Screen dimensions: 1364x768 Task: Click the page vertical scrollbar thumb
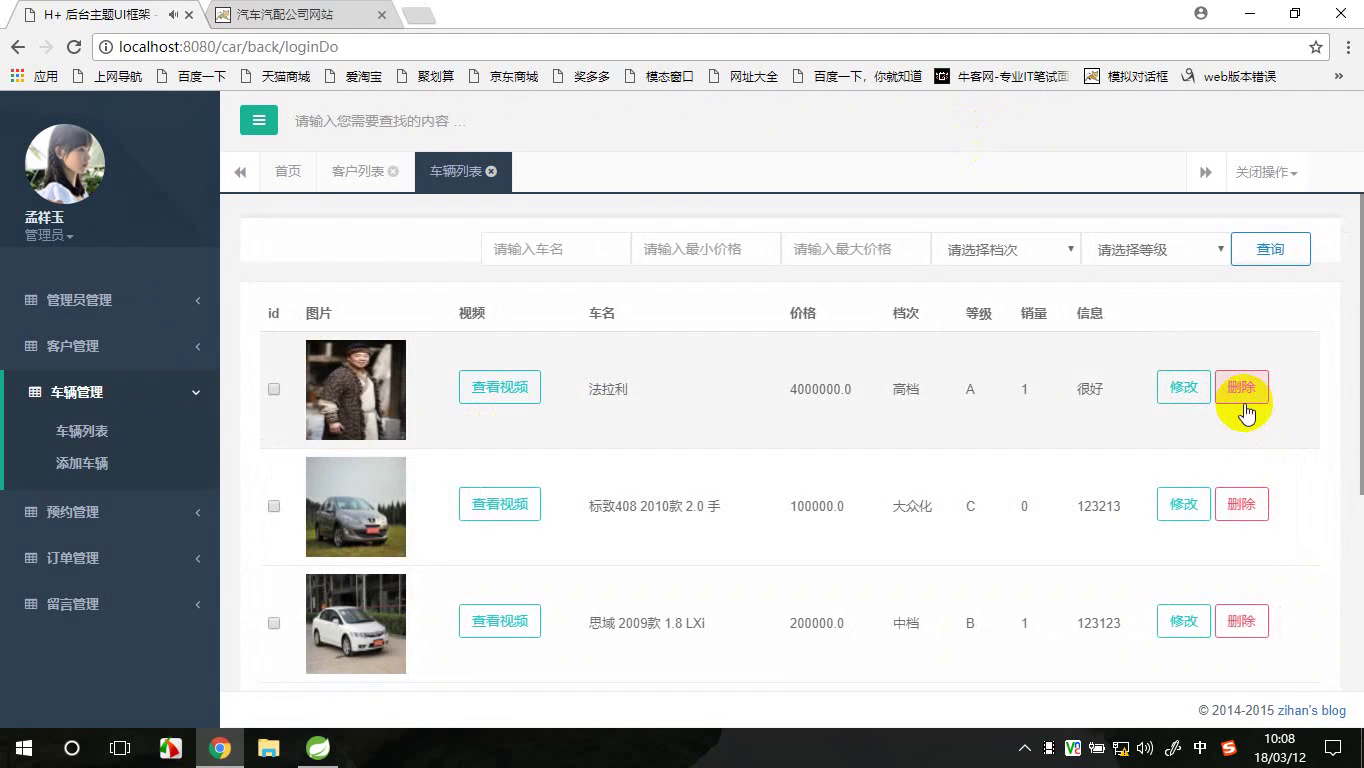[x=1361, y=342]
